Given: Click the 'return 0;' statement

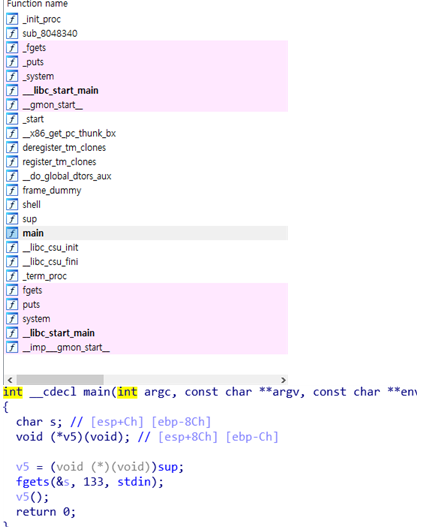Looking at the screenshot, I should [x=46, y=512].
